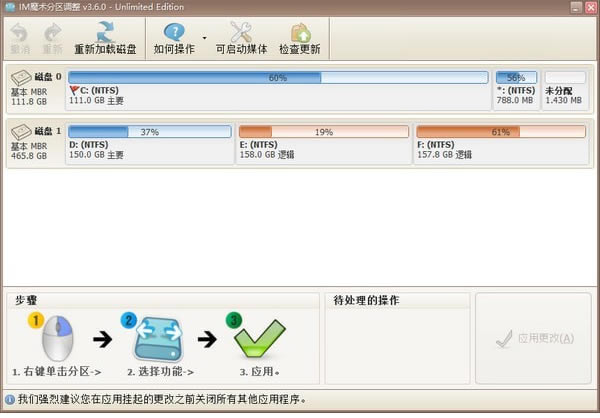600x418 pixels.
Task: Click the E: (NTFS) partition label
Action: click(259, 145)
